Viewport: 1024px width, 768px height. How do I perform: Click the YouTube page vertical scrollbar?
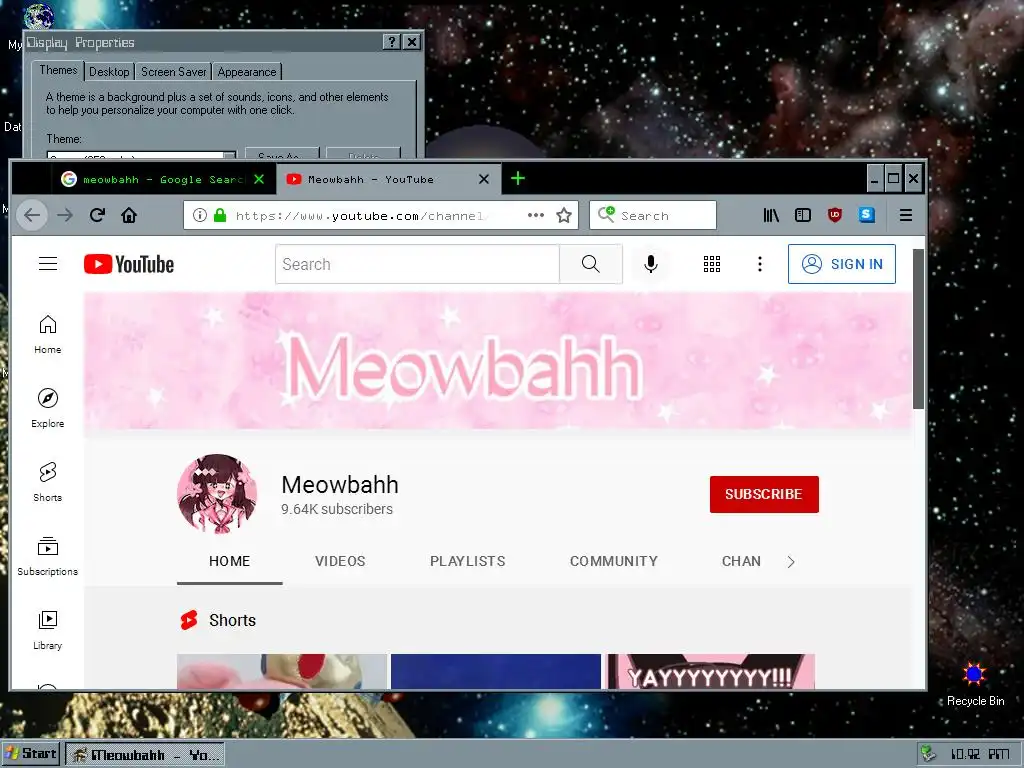pos(918,329)
